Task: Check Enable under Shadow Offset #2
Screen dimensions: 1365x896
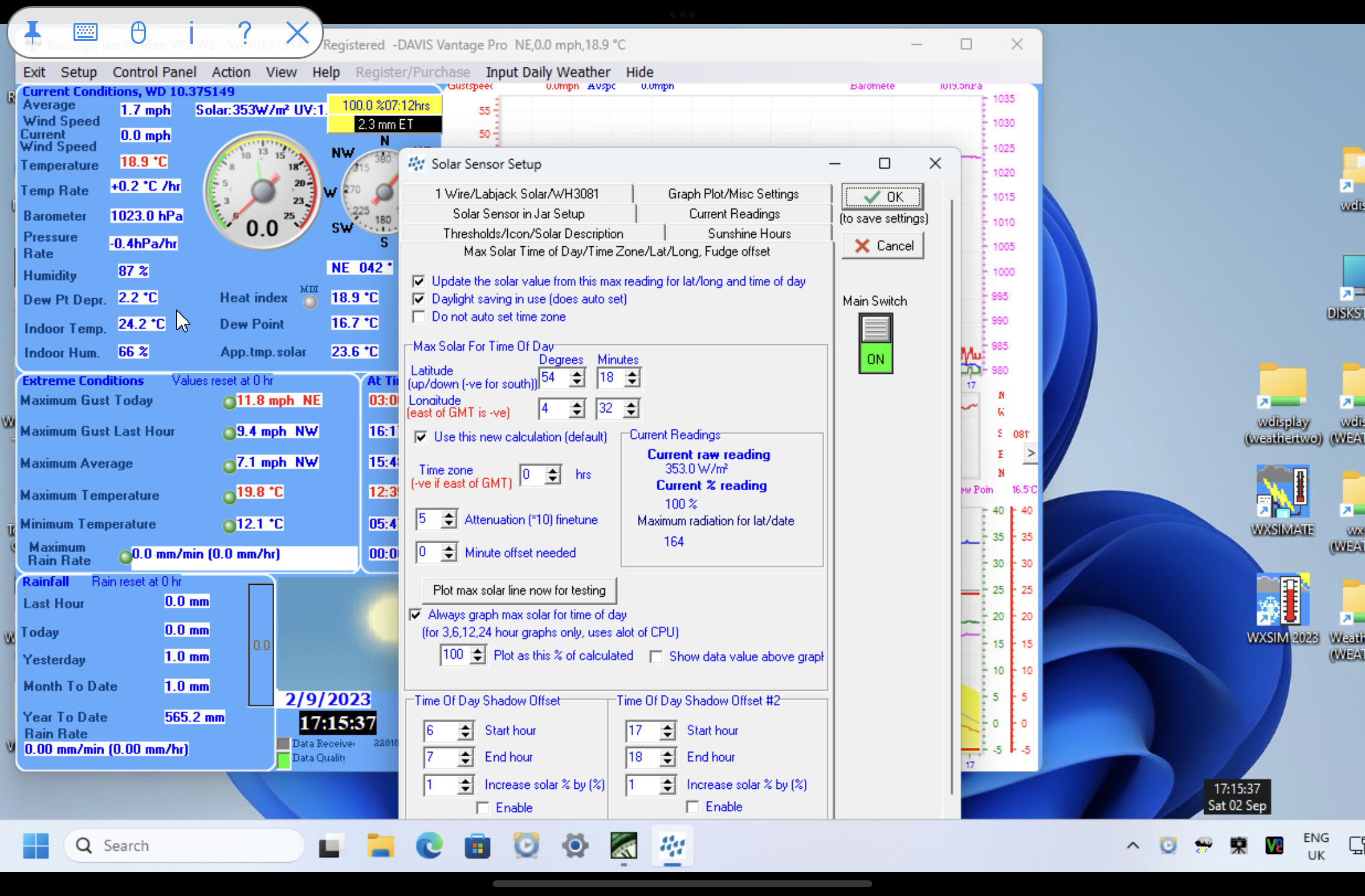Action: tap(693, 806)
